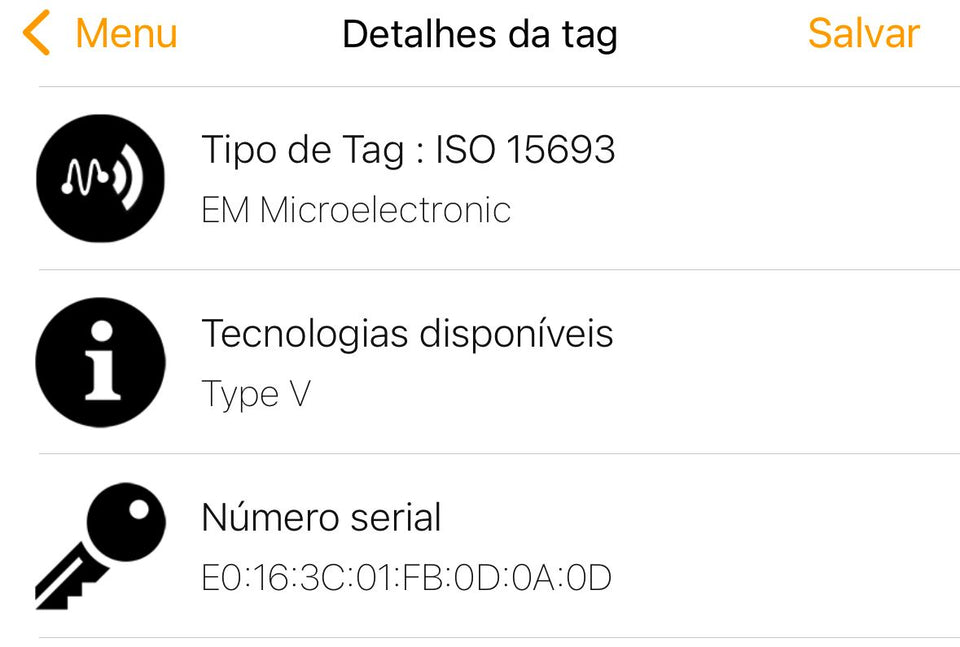Select serial value E0:16:3C:01:FB:0D:0A:0D
Image resolution: width=960 pixels, height=647 pixels.
coord(407,578)
